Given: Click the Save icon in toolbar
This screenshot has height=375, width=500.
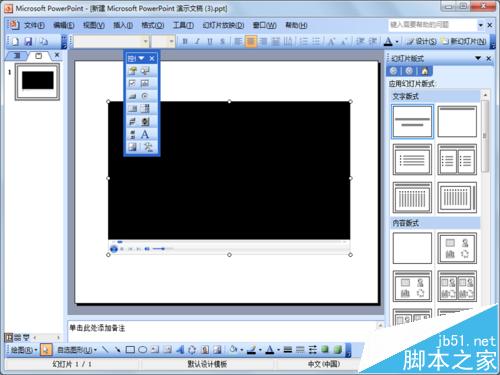Looking at the screenshot, I should pos(28,41).
